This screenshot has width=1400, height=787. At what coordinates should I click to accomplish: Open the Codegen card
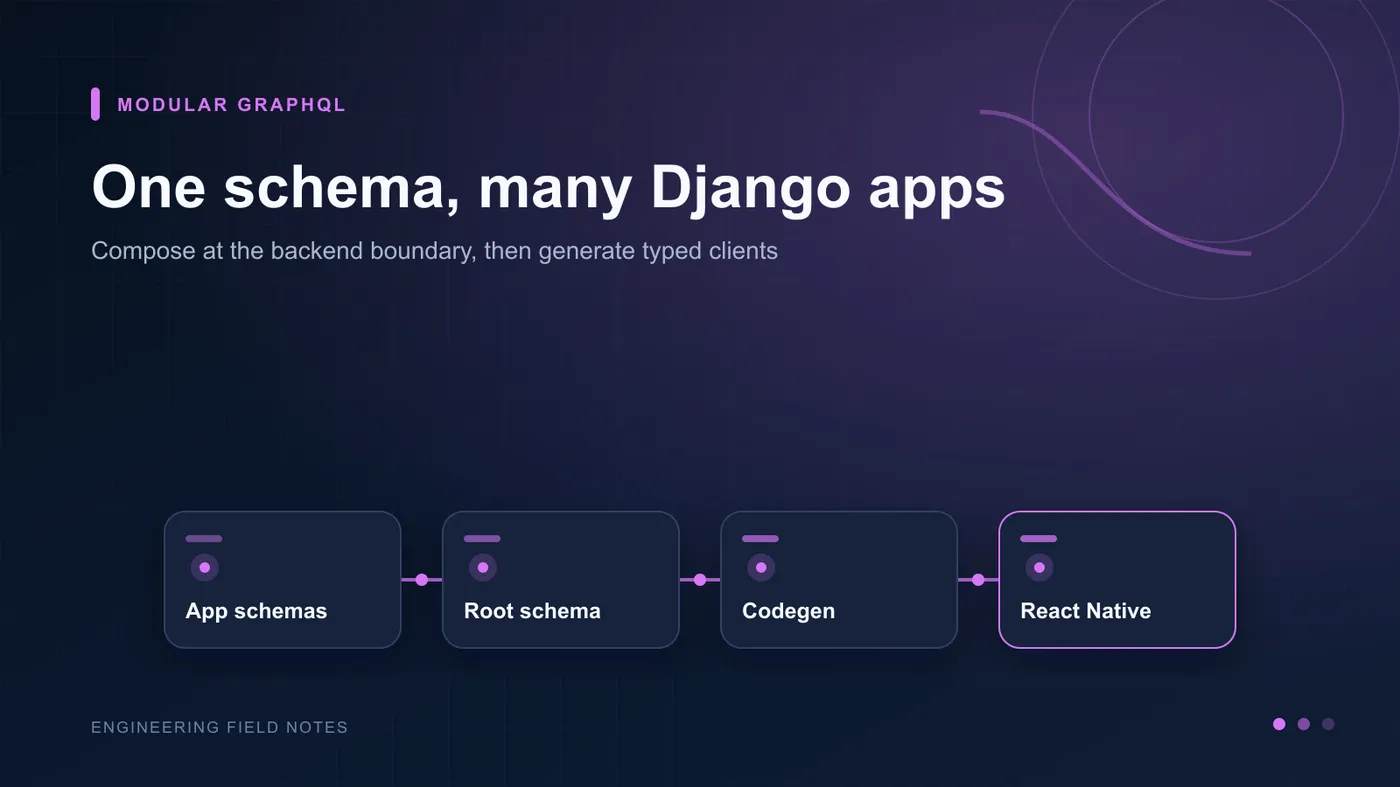pyautogui.click(x=838, y=580)
